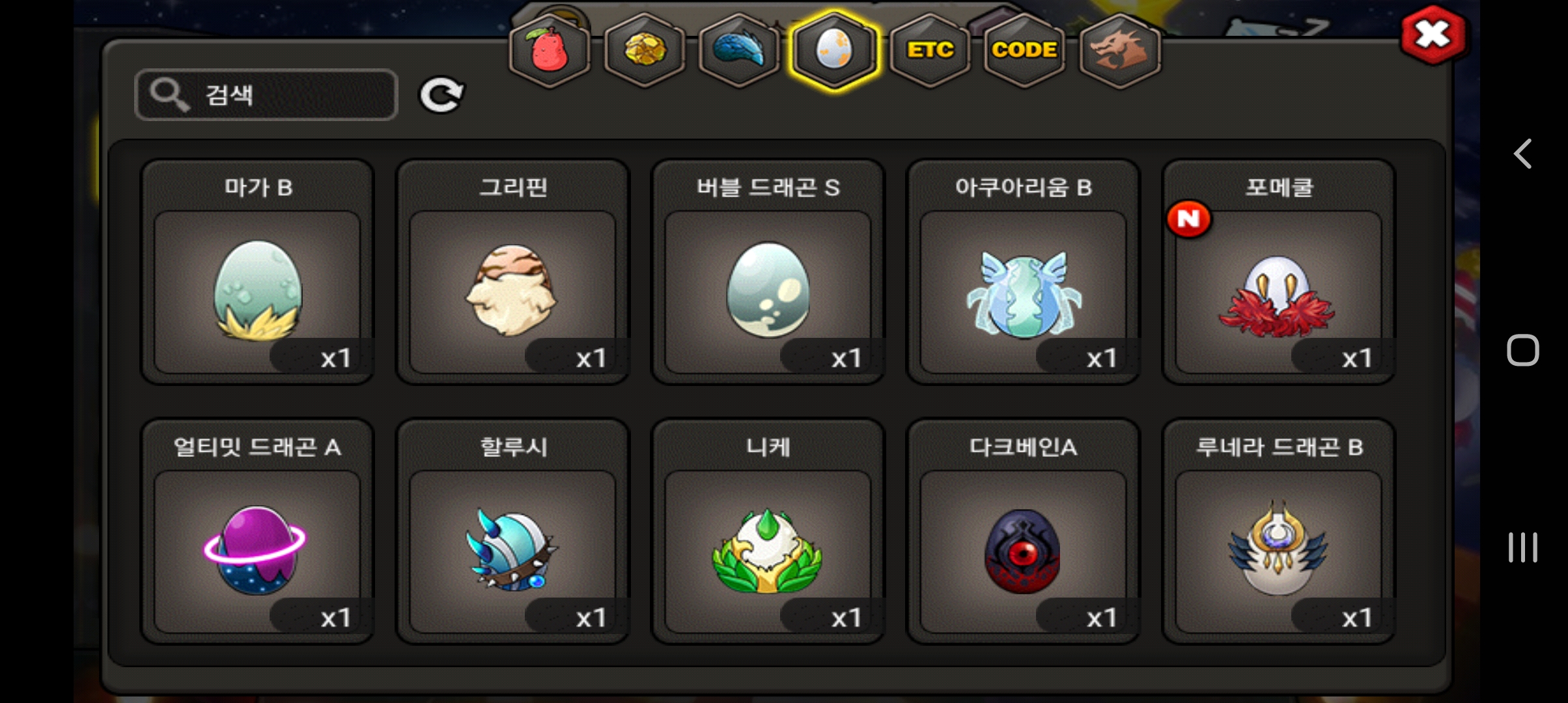Viewport: 1568px width, 703px height.
Task: Close the inventory with red X
Action: 1433,34
